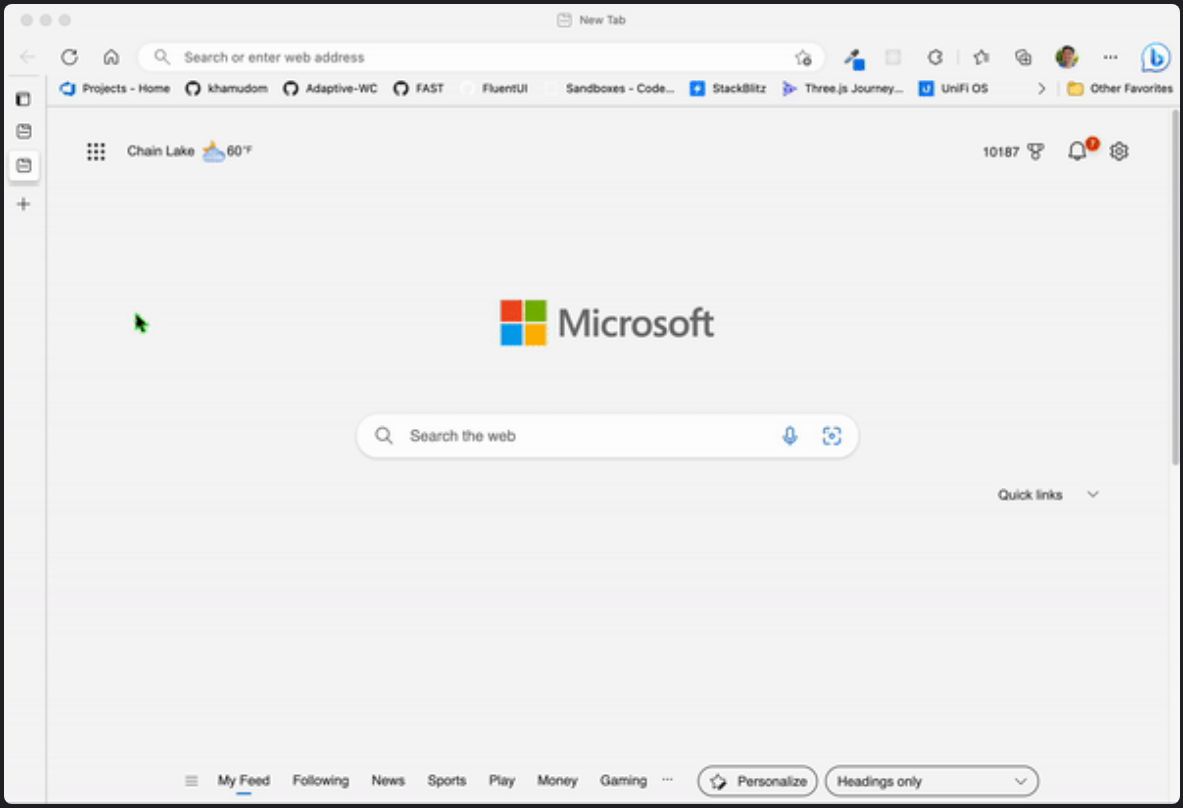Switch to the Sports tab
This screenshot has height=808, width=1183.
coord(447,781)
